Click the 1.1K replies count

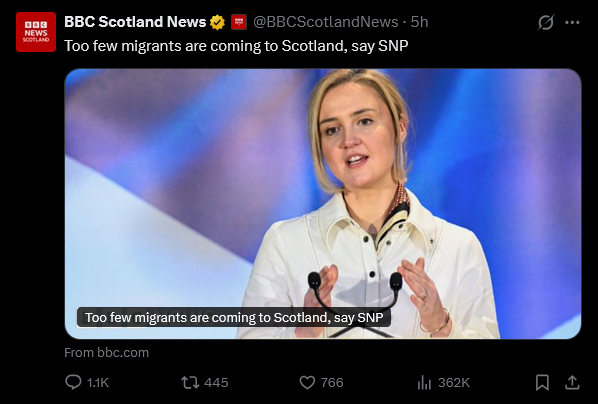pos(98,383)
